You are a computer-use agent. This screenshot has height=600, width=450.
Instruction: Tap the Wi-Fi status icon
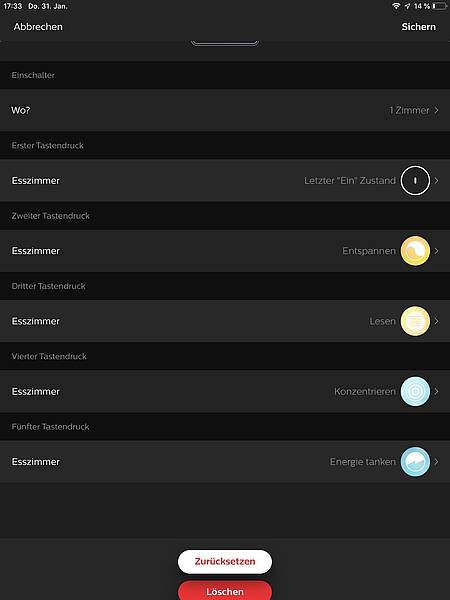point(396,6)
